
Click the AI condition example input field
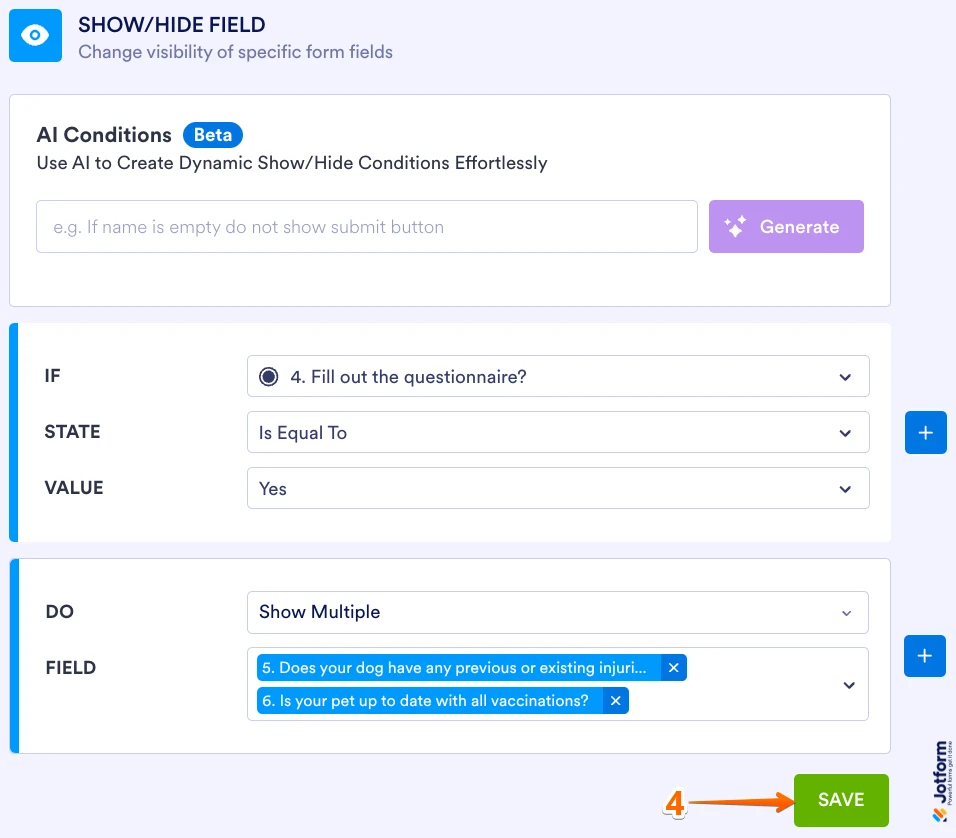366,226
